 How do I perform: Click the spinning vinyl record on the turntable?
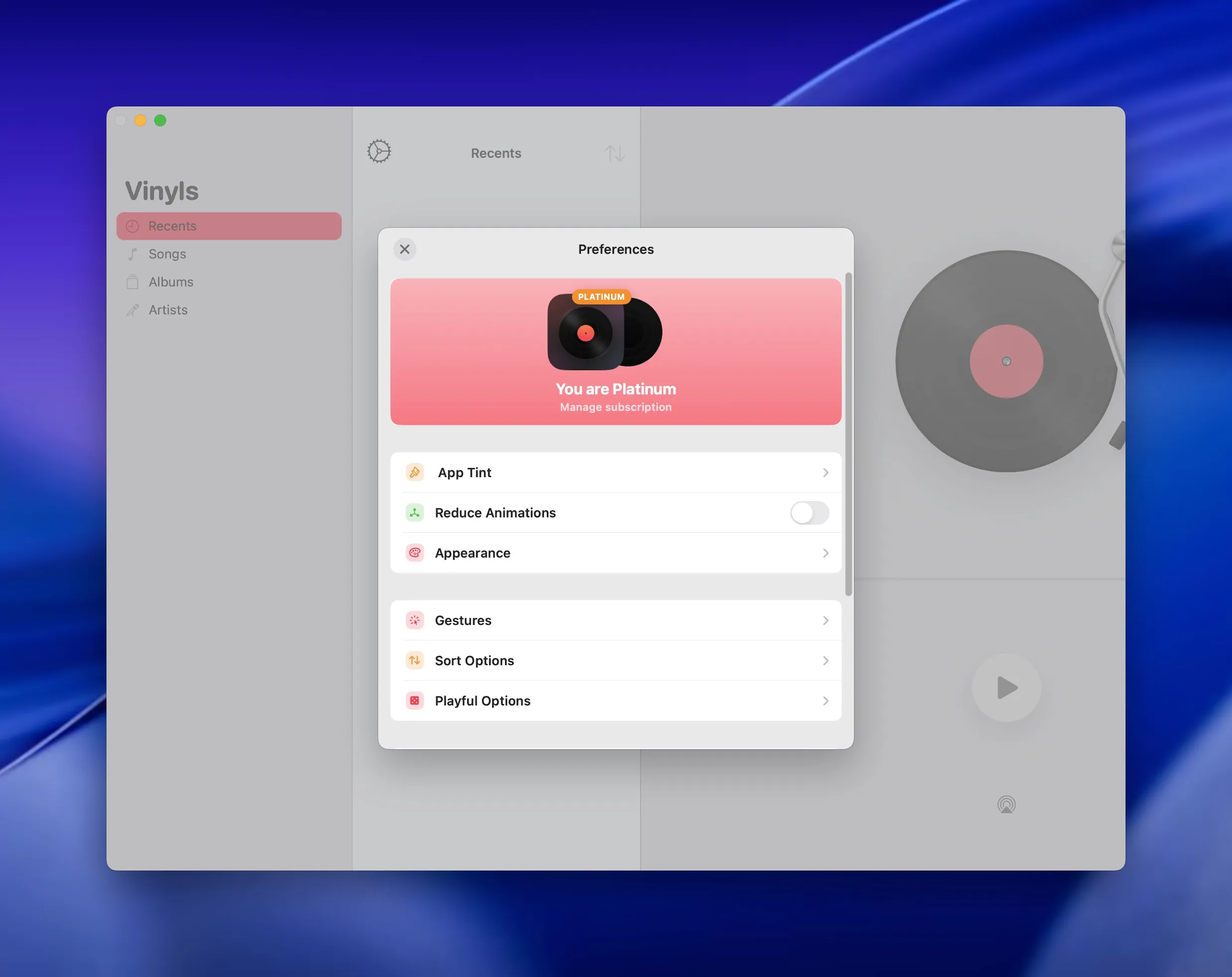point(1006,361)
